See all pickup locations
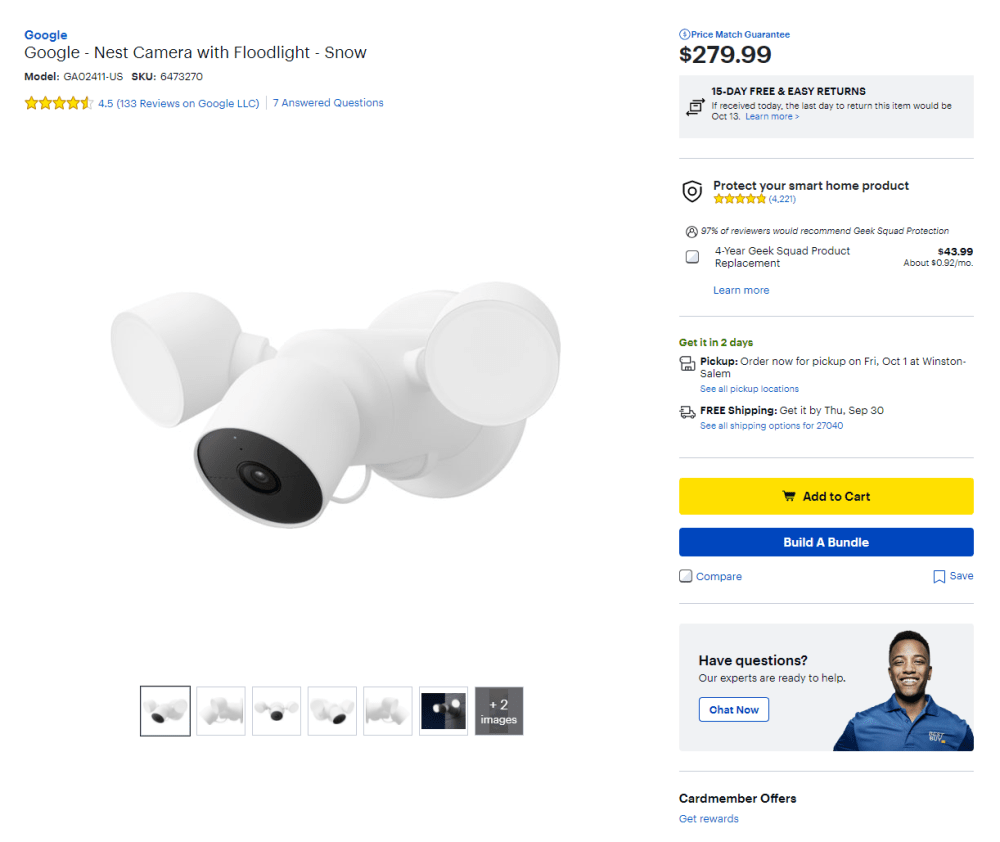The width and height of the screenshot is (1000, 842). 749,389
